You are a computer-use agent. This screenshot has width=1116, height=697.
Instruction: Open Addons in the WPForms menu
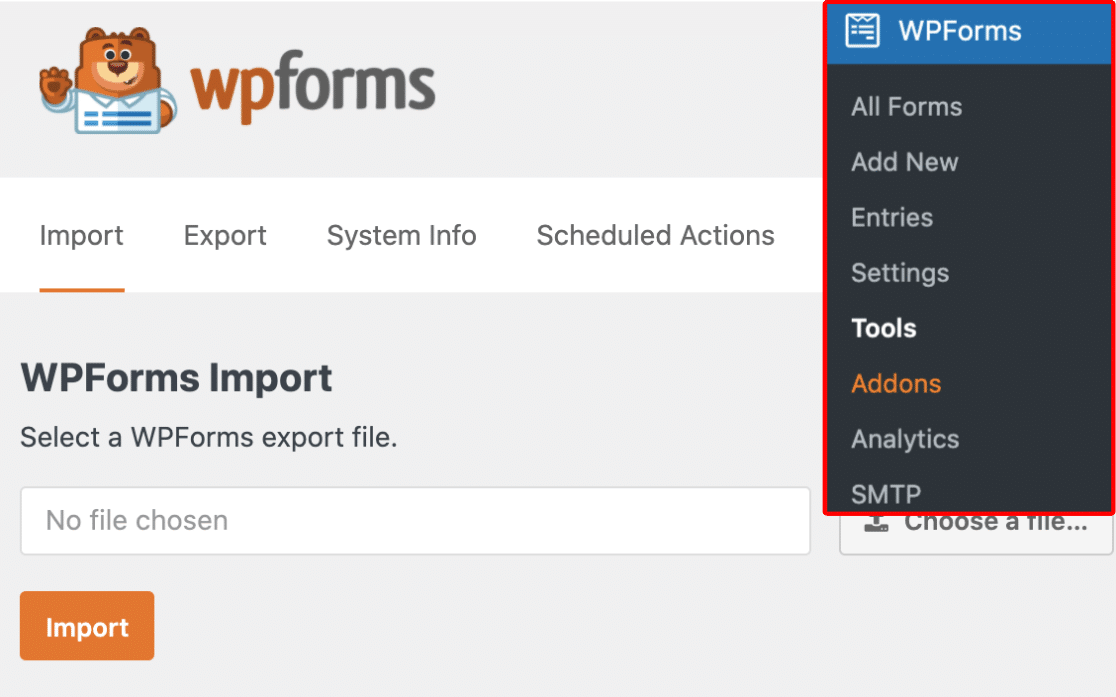[x=896, y=384]
